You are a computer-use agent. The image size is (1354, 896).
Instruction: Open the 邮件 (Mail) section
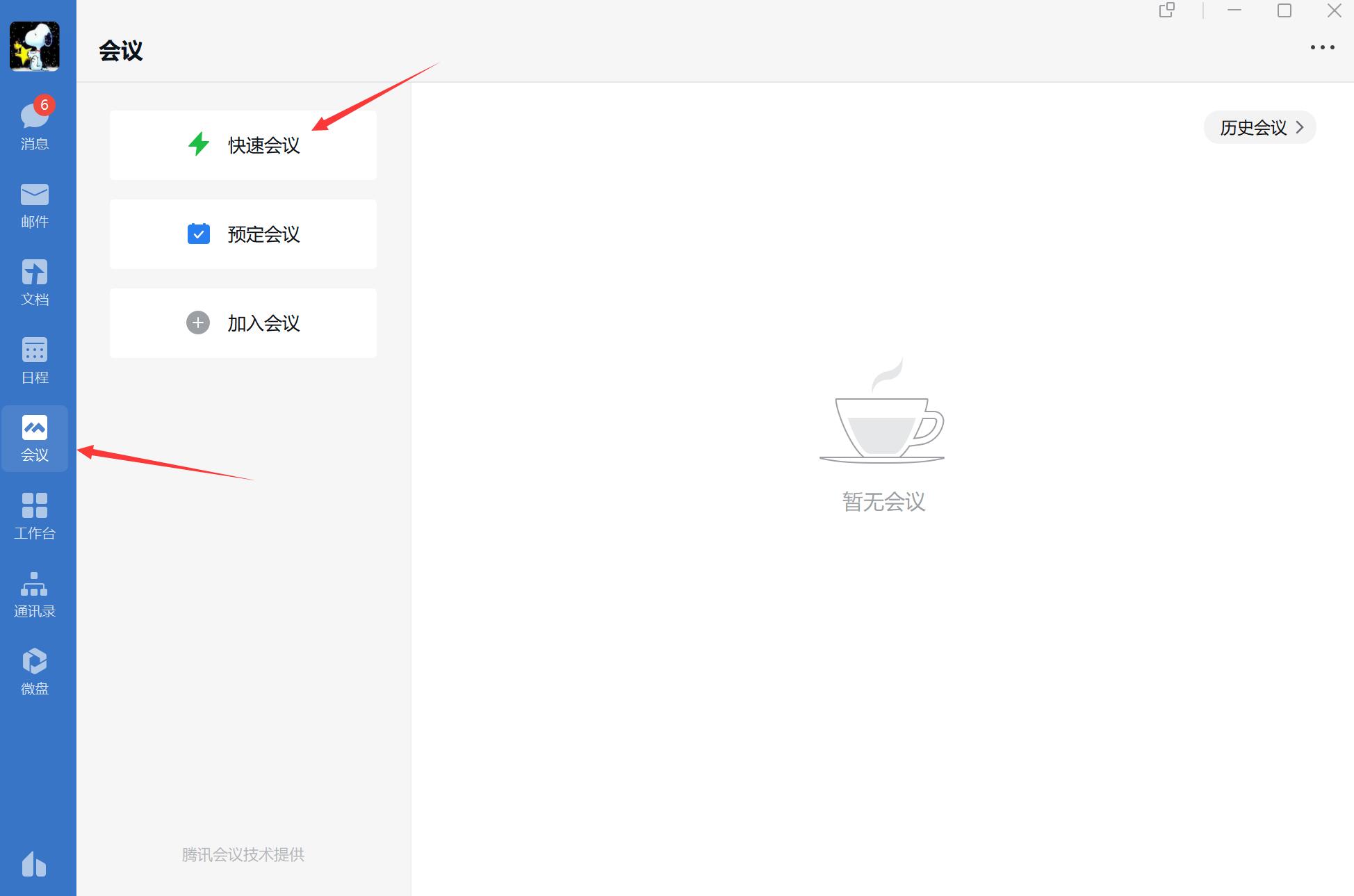[36, 204]
